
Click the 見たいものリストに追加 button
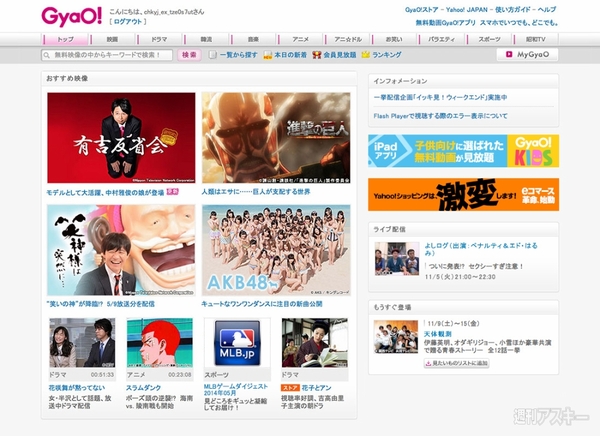click(456, 363)
